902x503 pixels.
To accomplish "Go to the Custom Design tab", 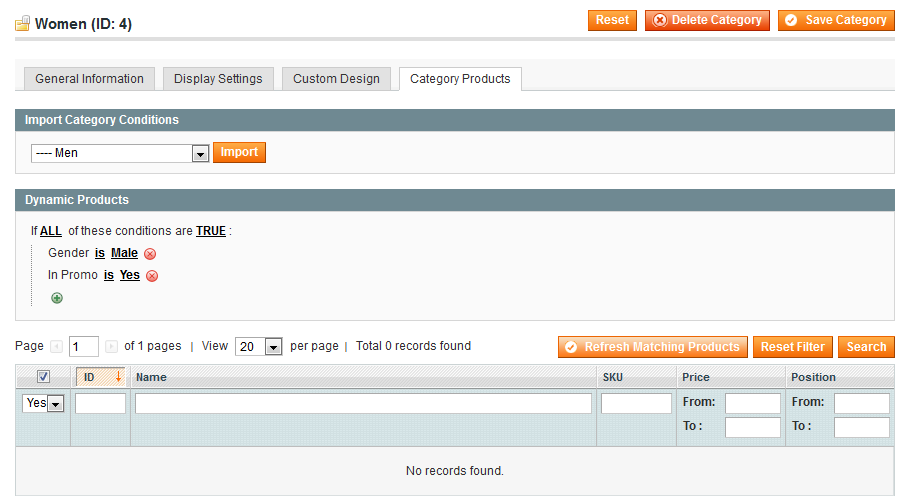I will coord(336,79).
